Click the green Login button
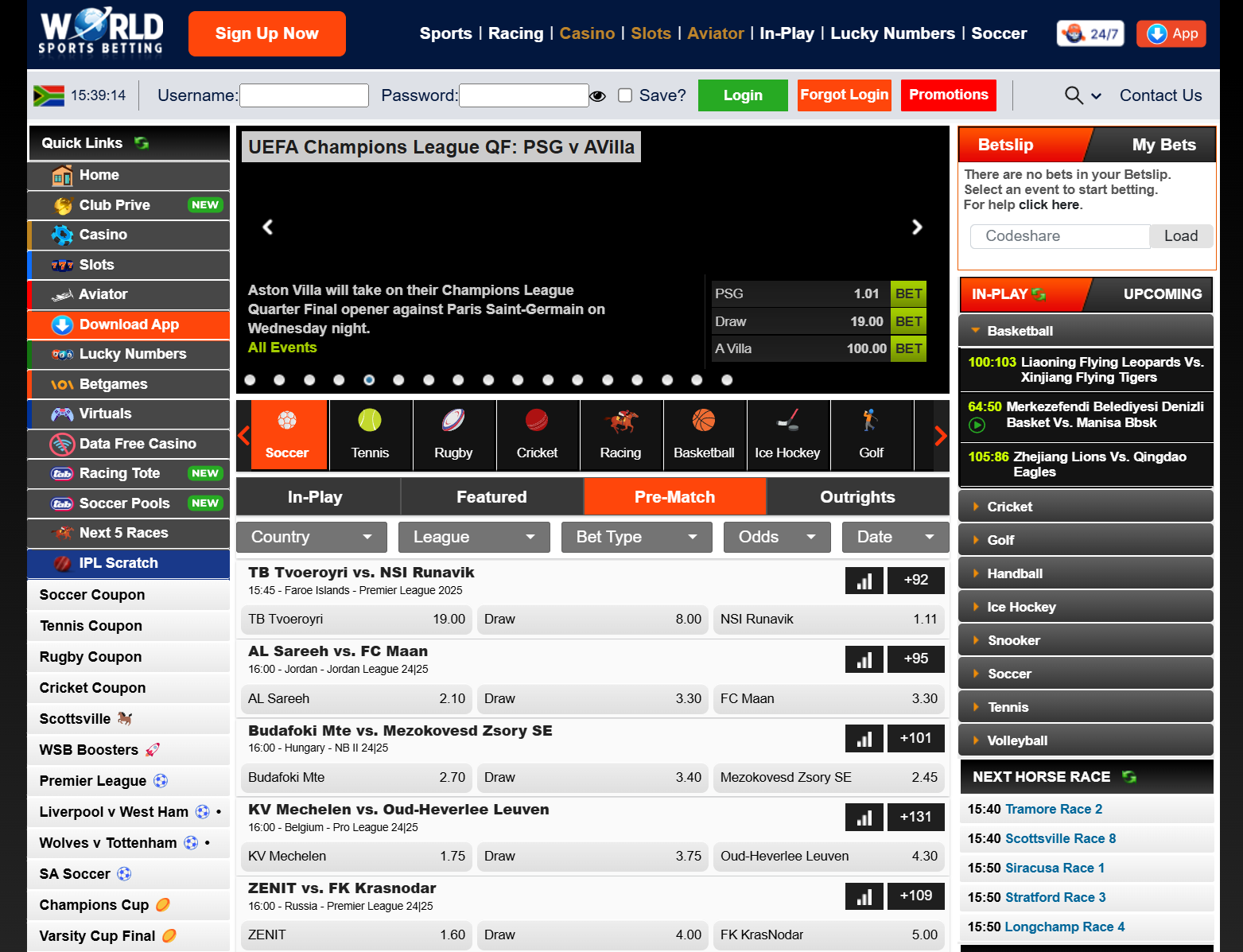 point(742,95)
